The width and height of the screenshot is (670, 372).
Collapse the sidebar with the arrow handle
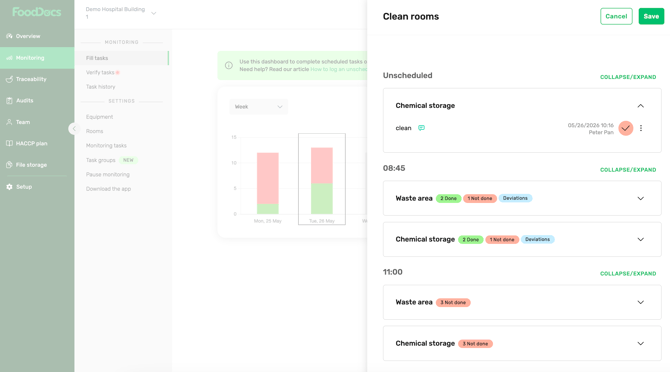(x=73, y=129)
